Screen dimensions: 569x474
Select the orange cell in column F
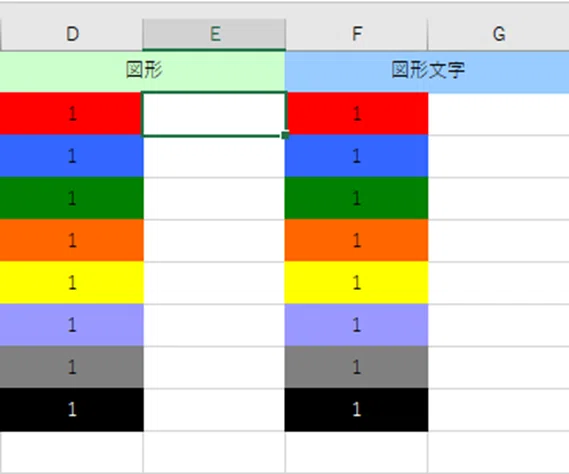[356, 240]
